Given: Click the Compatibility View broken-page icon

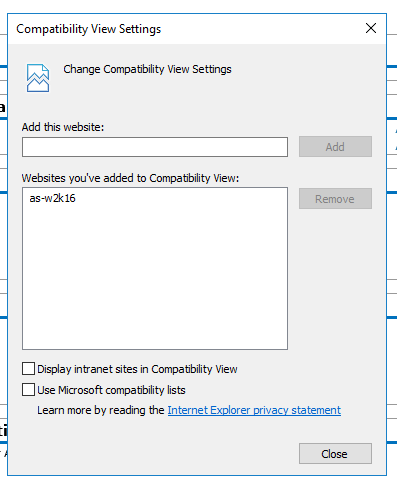Looking at the screenshot, I should 38,78.
